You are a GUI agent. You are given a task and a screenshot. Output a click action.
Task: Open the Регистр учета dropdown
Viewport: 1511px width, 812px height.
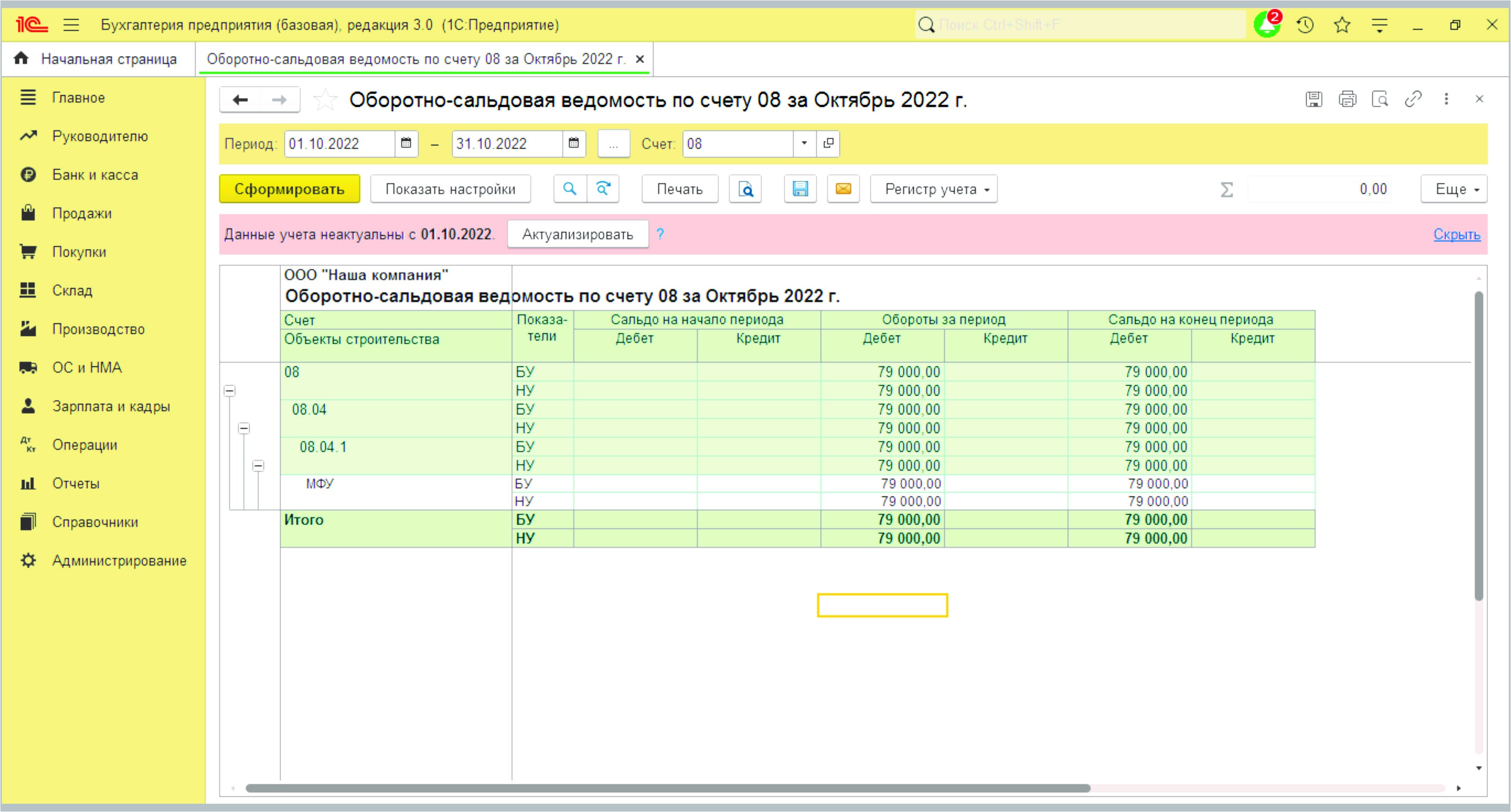[934, 189]
